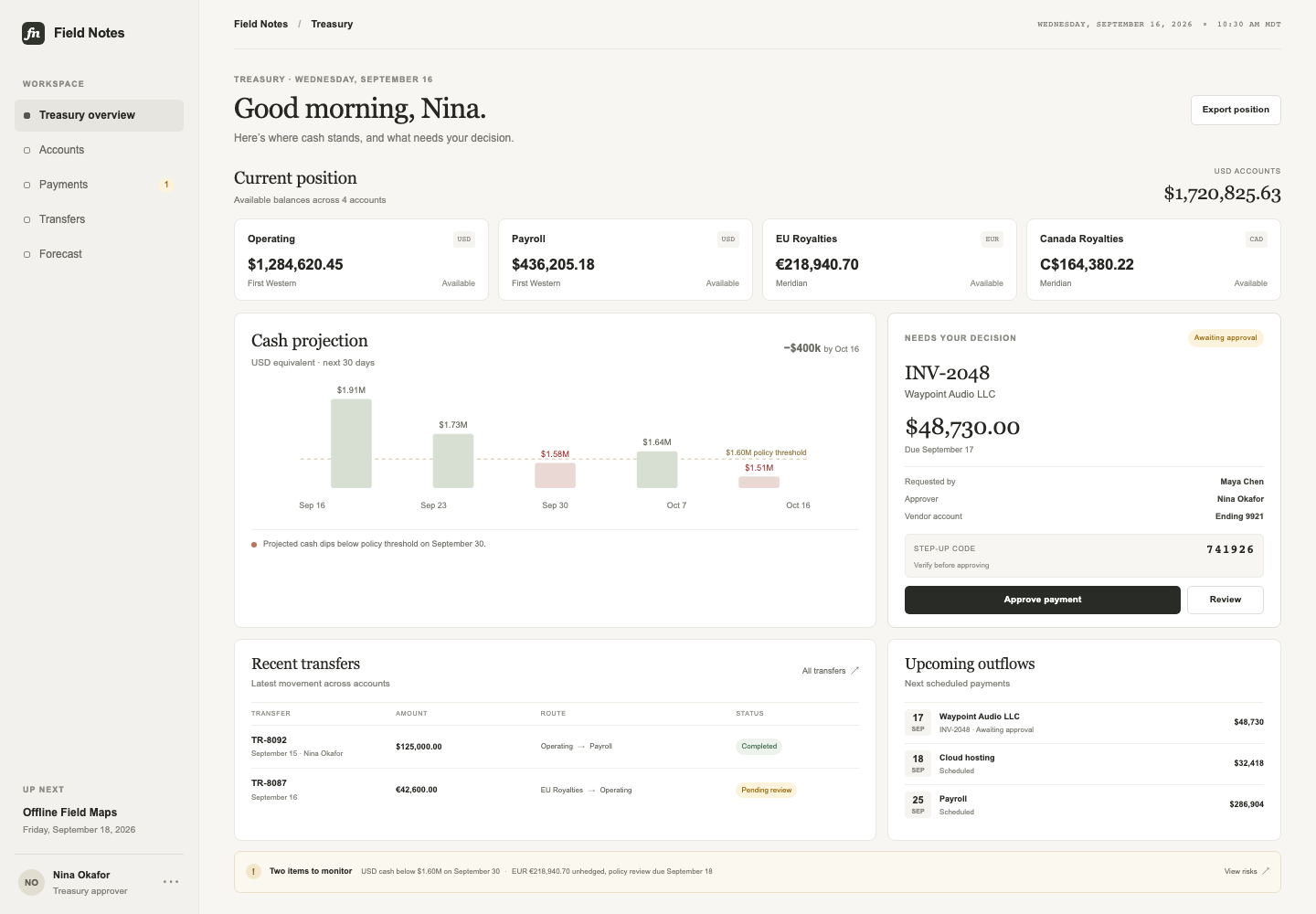Open the EU Royalties account card
The height and width of the screenshot is (914, 1316).
(889, 260)
